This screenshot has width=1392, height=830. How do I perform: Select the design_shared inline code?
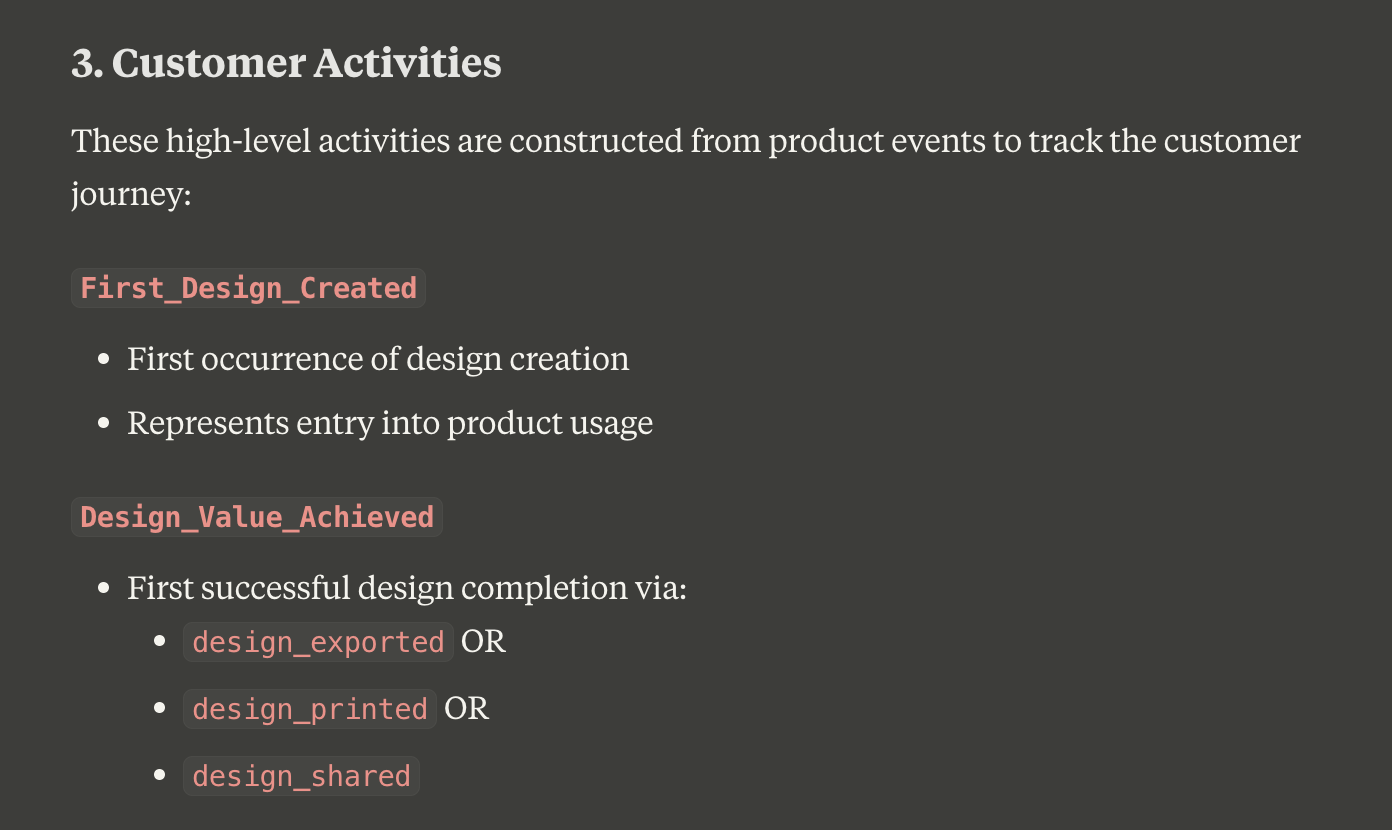[x=301, y=776]
